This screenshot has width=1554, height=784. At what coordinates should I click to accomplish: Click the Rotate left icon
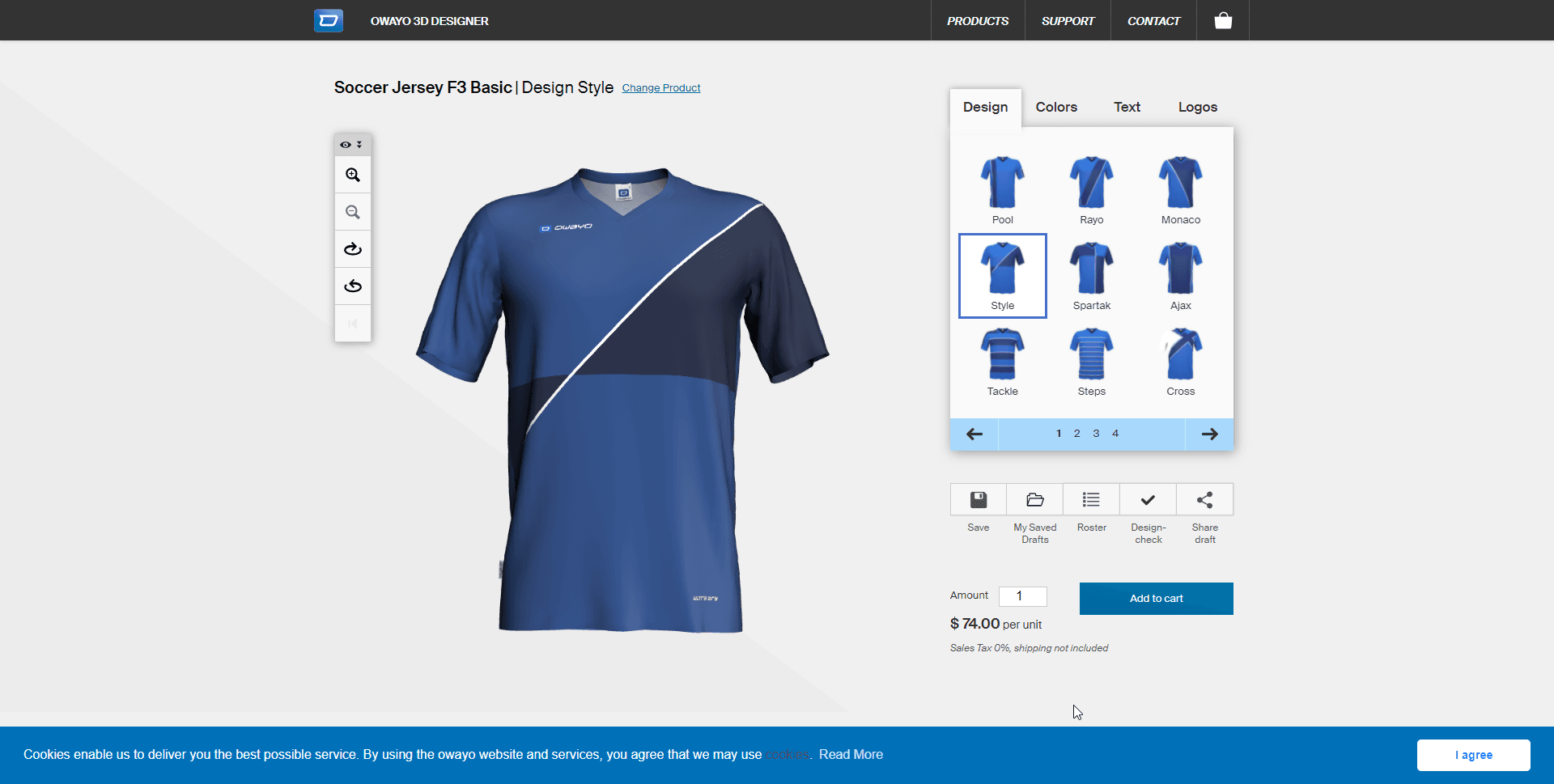point(352,286)
